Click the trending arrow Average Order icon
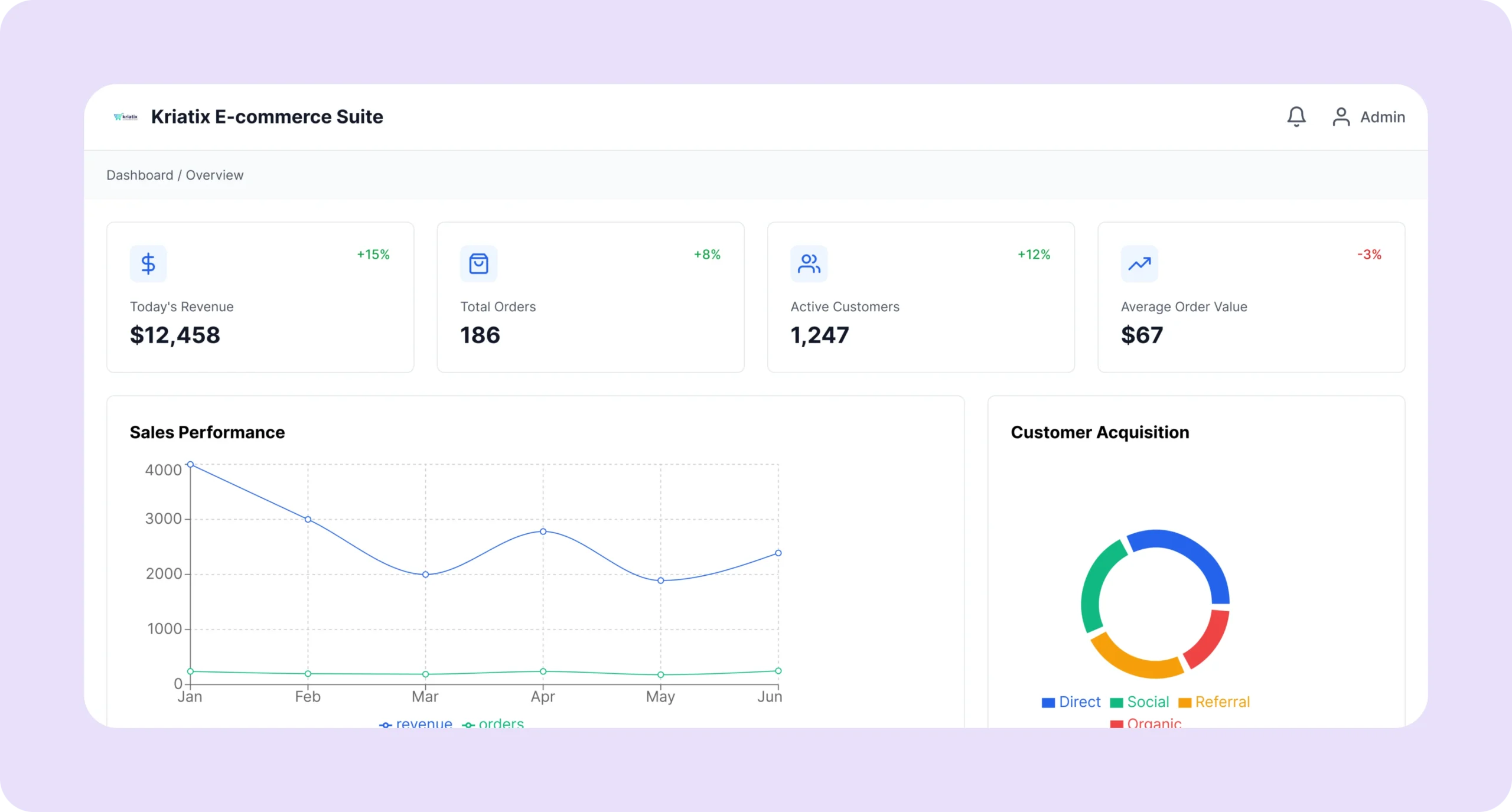The image size is (1512, 812). point(1139,263)
